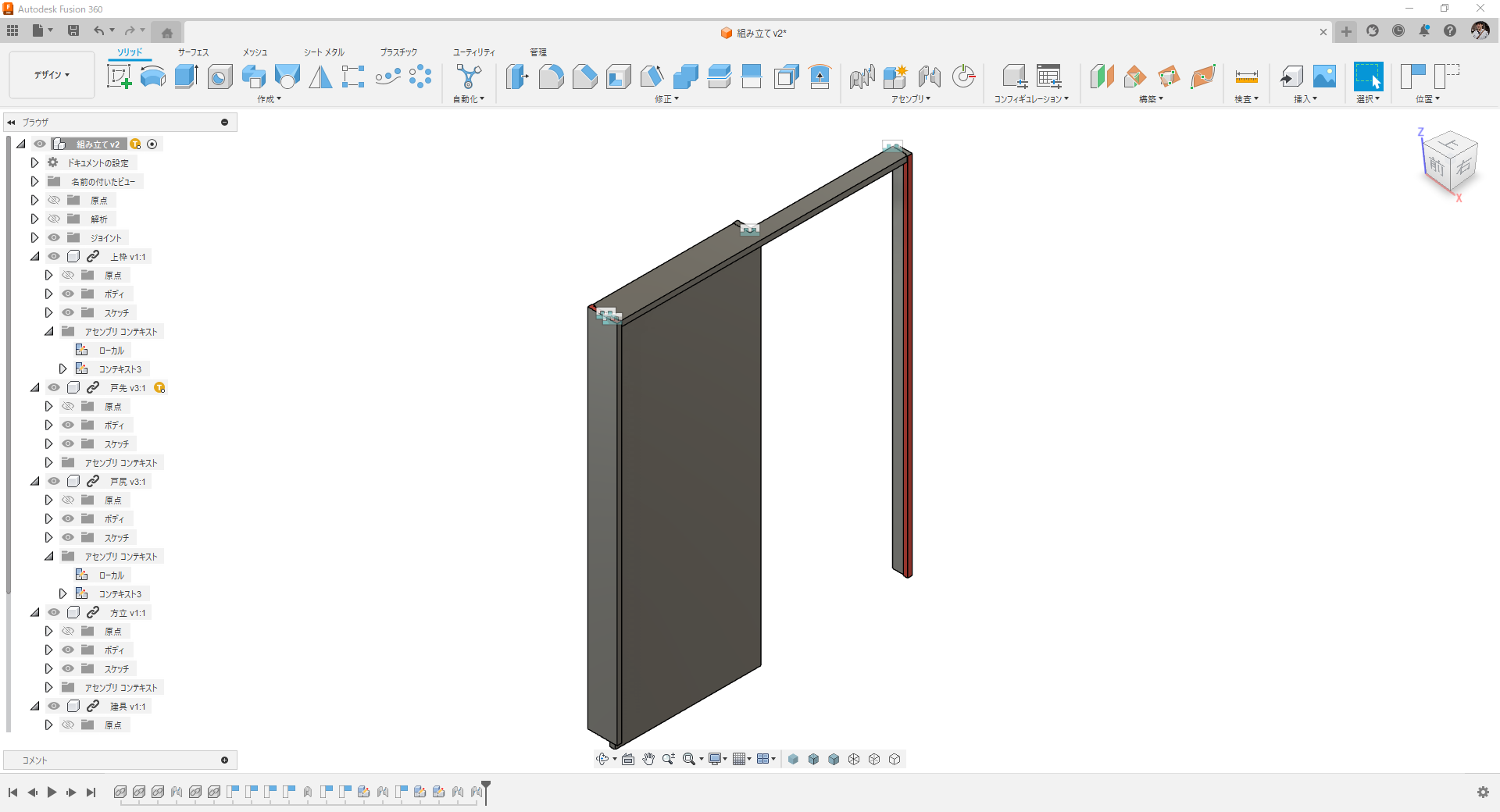Select the Press Pull tool

coord(517,77)
